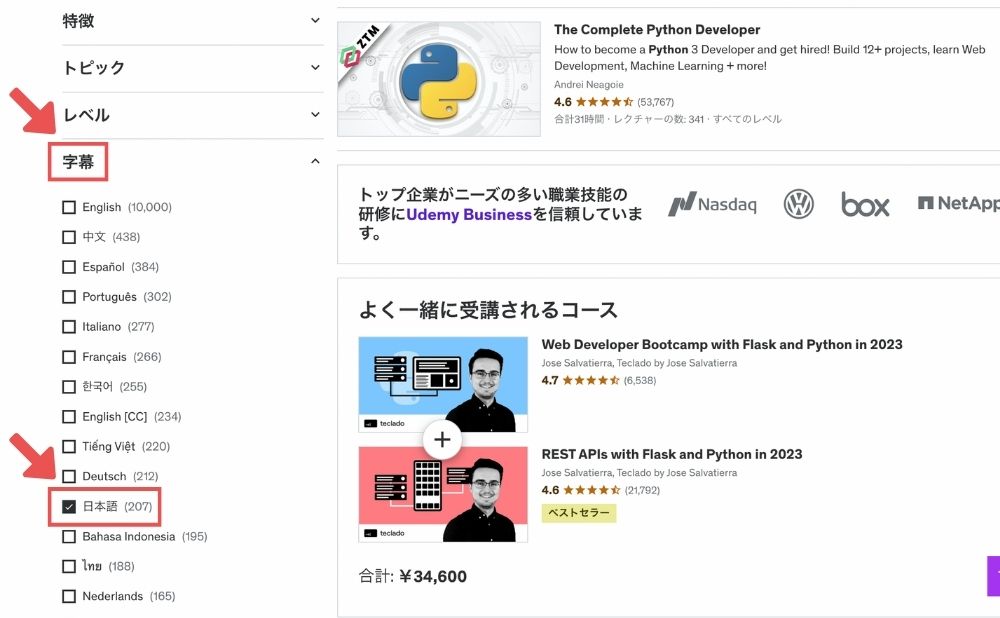Click the Python logo course thumbnail
The height and width of the screenshot is (618, 1000).
439,79
